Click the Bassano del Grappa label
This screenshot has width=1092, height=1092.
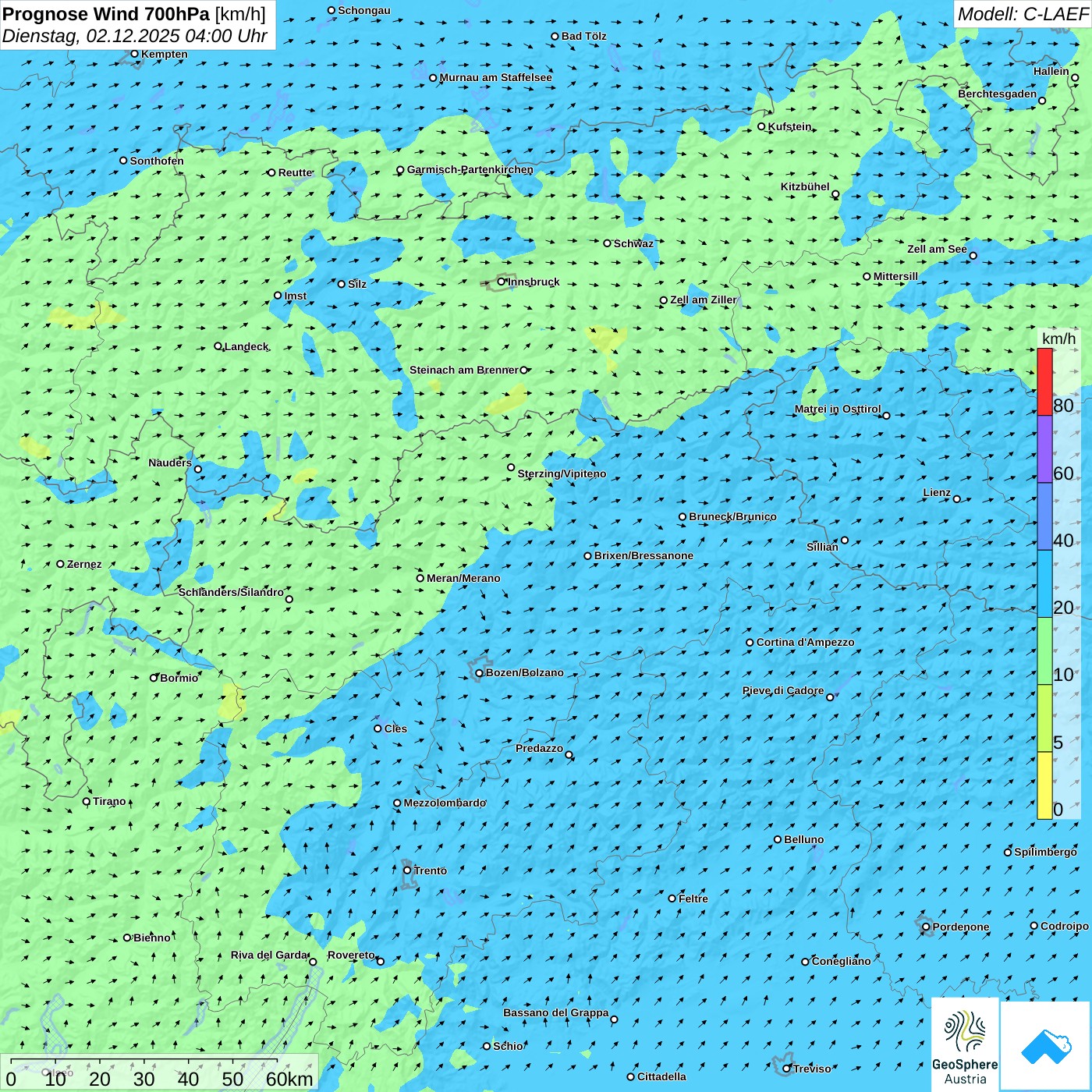[556, 1012]
